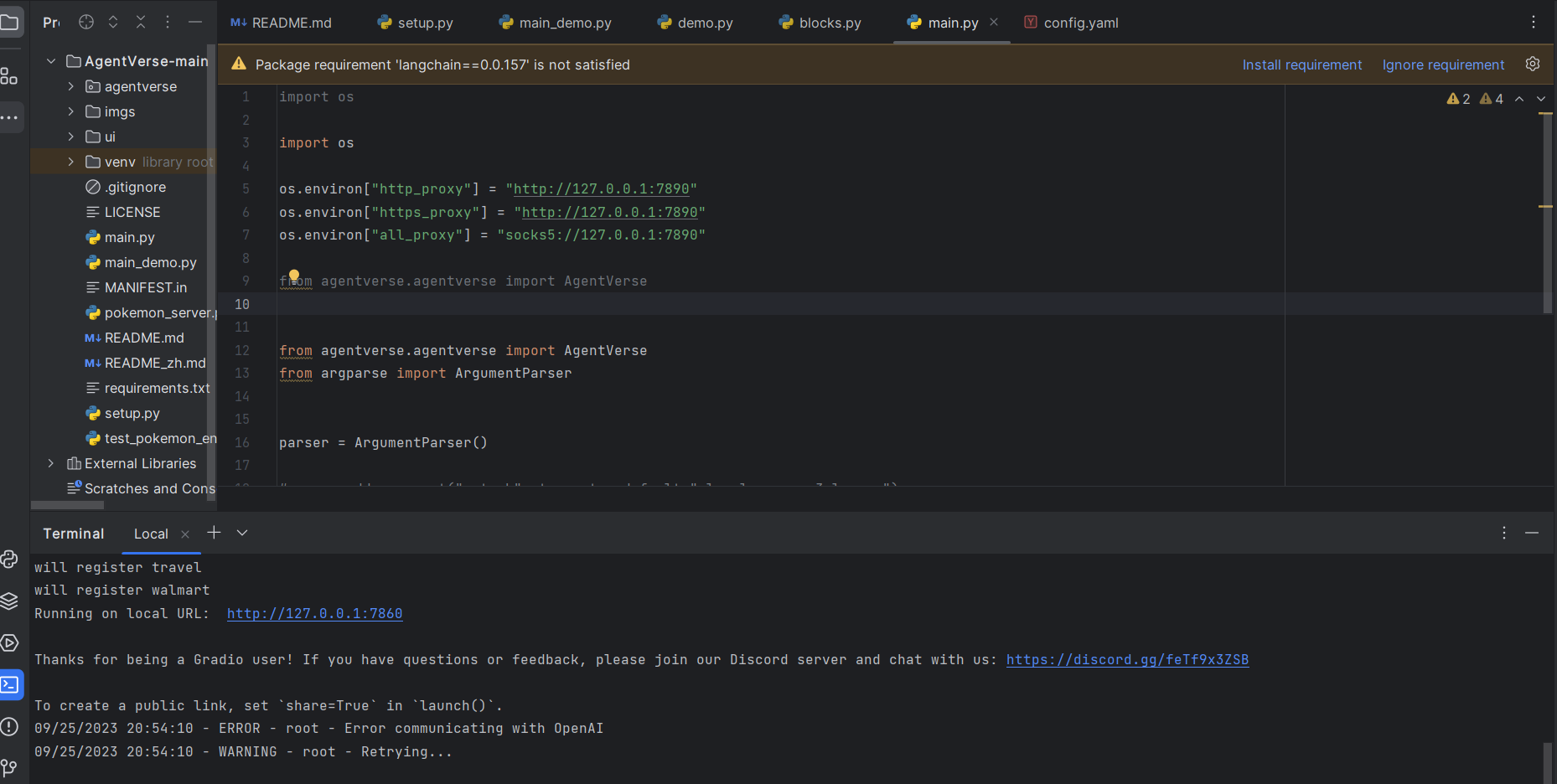1557x784 pixels.
Task: Expand External Libraries node
Action: 50,463
